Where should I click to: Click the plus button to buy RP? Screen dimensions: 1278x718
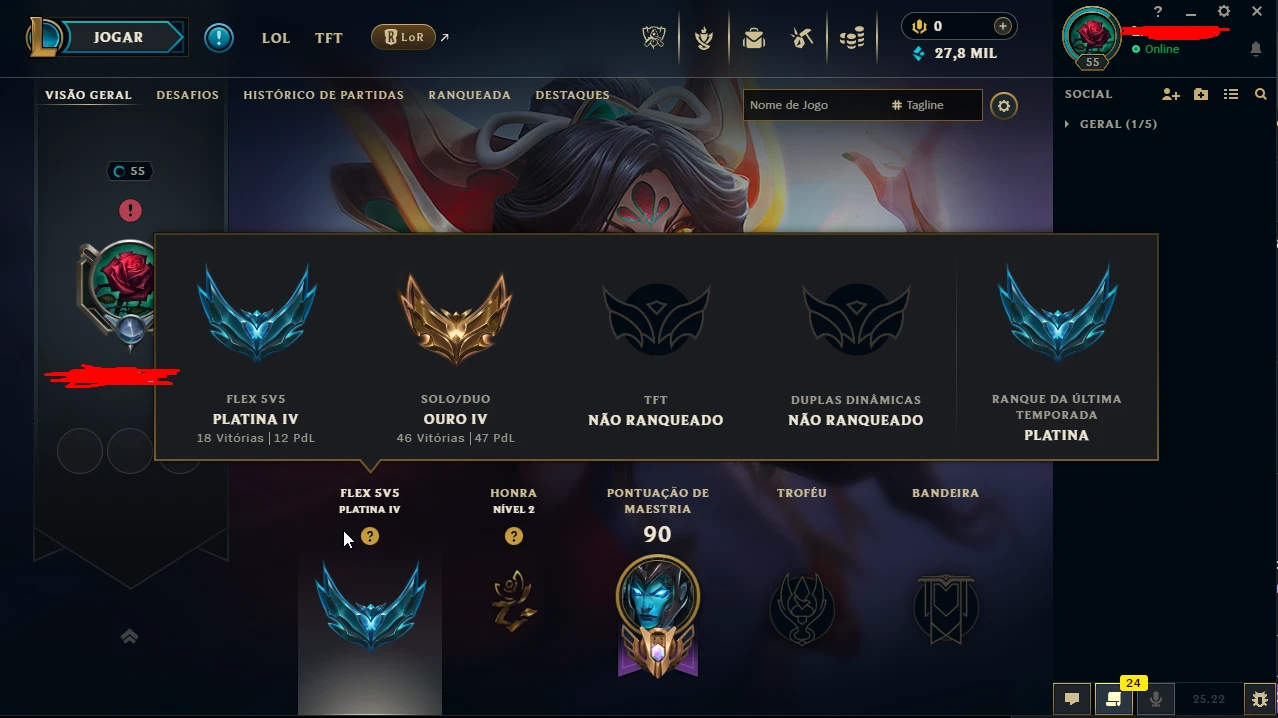(1002, 26)
